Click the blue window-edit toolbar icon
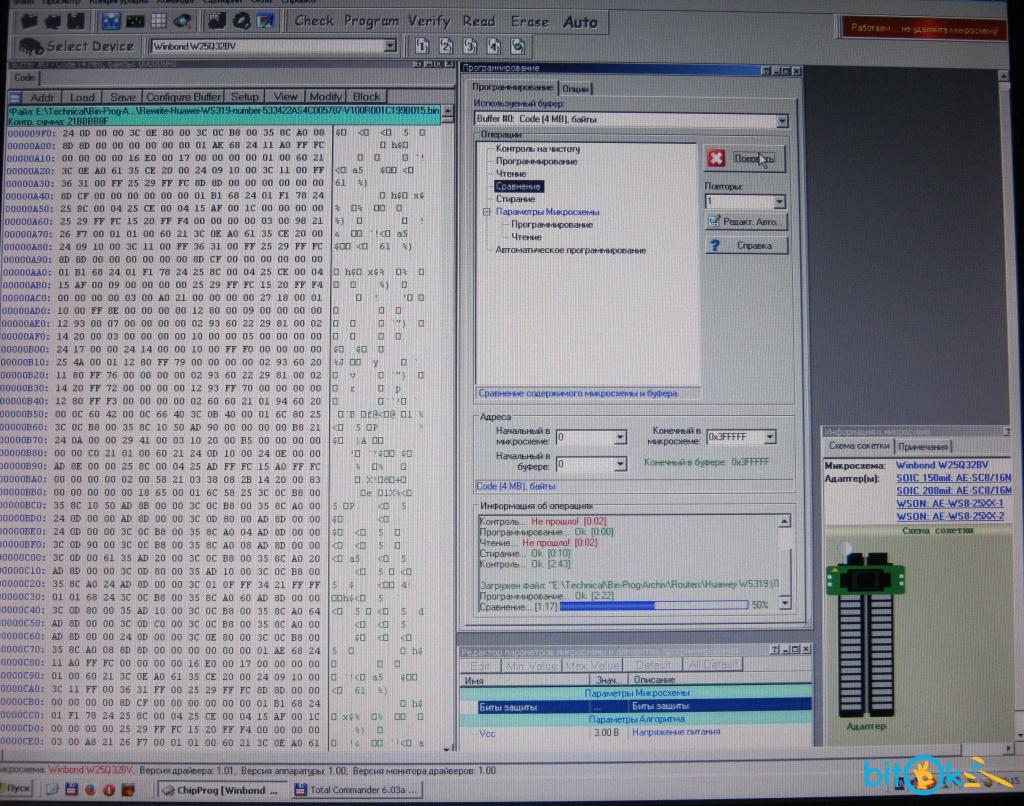 point(266,21)
